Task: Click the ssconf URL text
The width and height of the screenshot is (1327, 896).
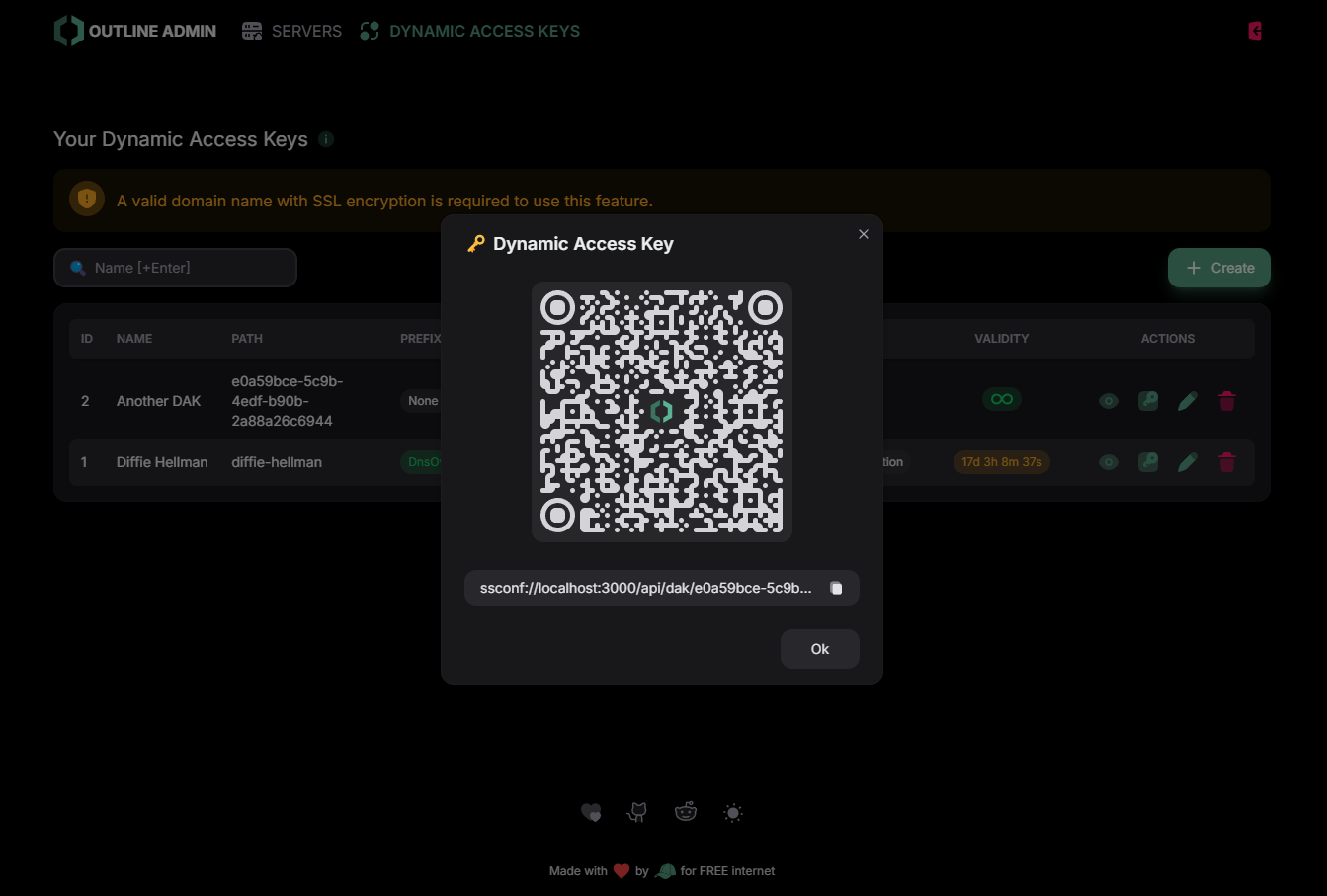Action: [645, 588]
